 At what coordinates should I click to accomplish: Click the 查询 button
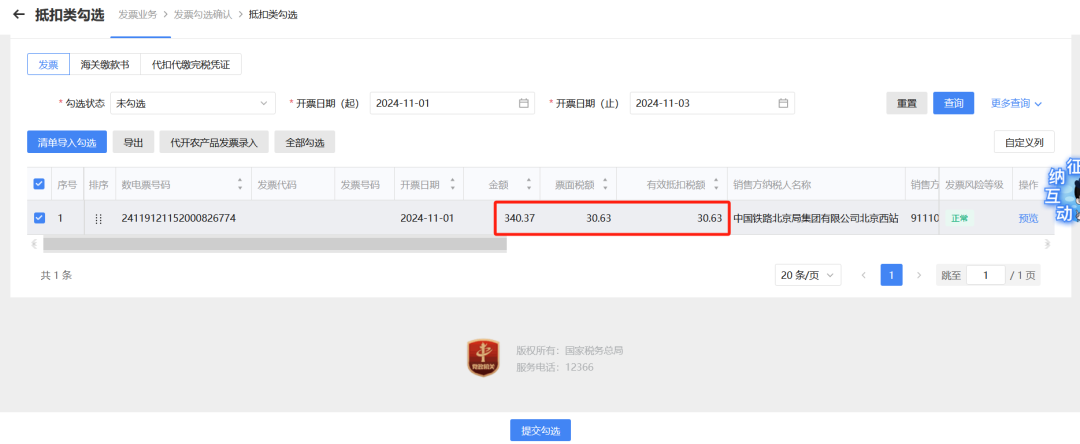tap(953, 103)
